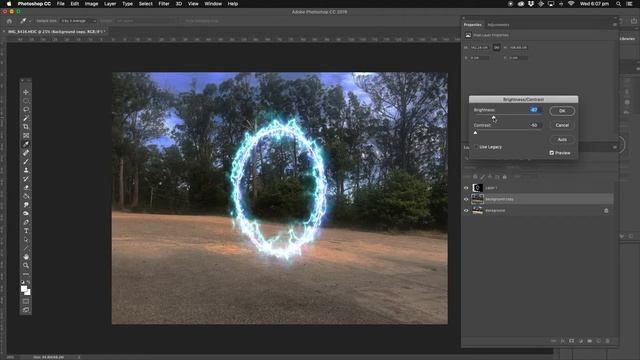Toggle the Preview checkbox
The width and height of the screenshot is (640, 360).
[x=551, y=153]
